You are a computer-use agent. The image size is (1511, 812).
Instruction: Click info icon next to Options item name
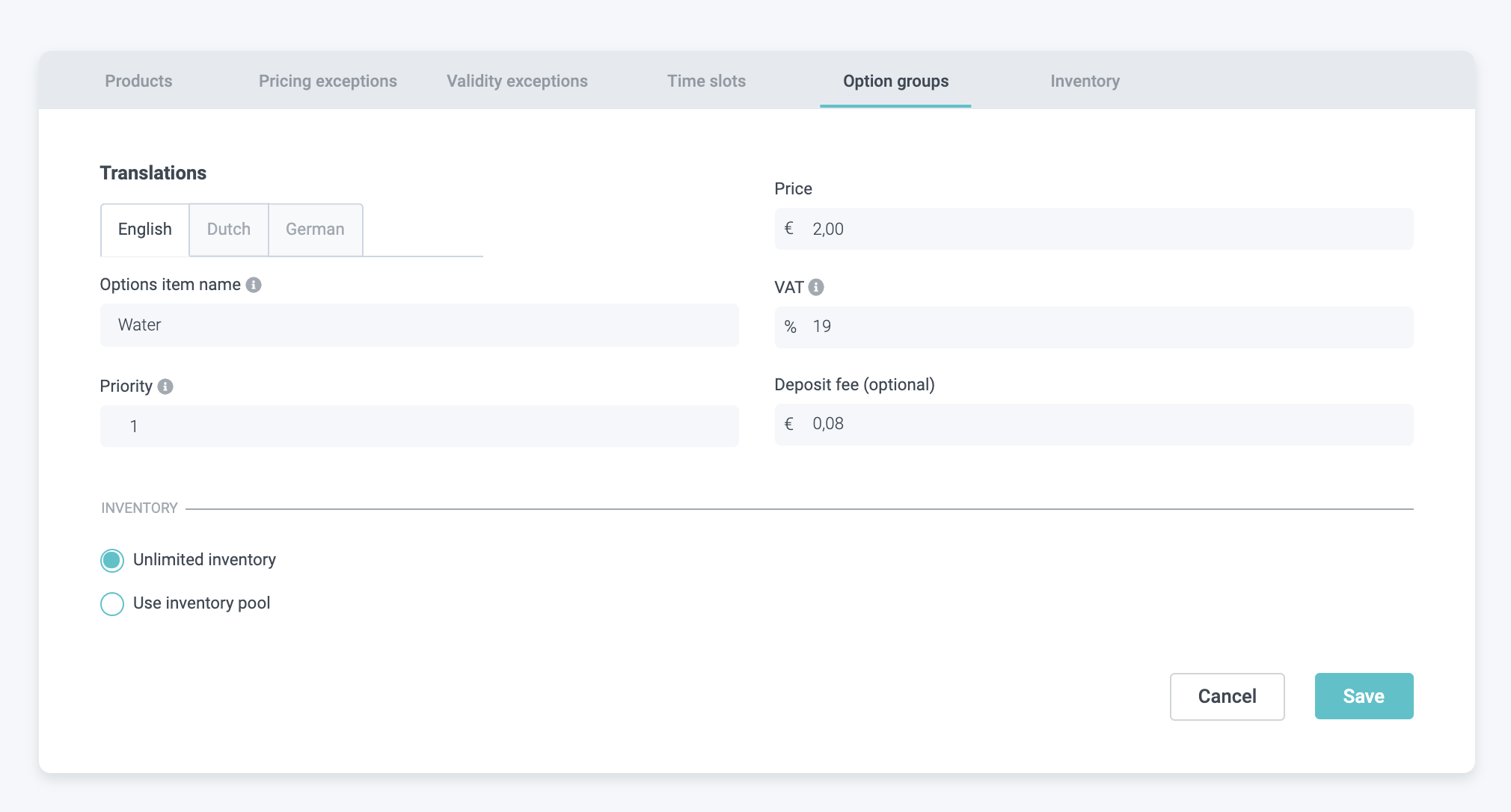point(254,285)
